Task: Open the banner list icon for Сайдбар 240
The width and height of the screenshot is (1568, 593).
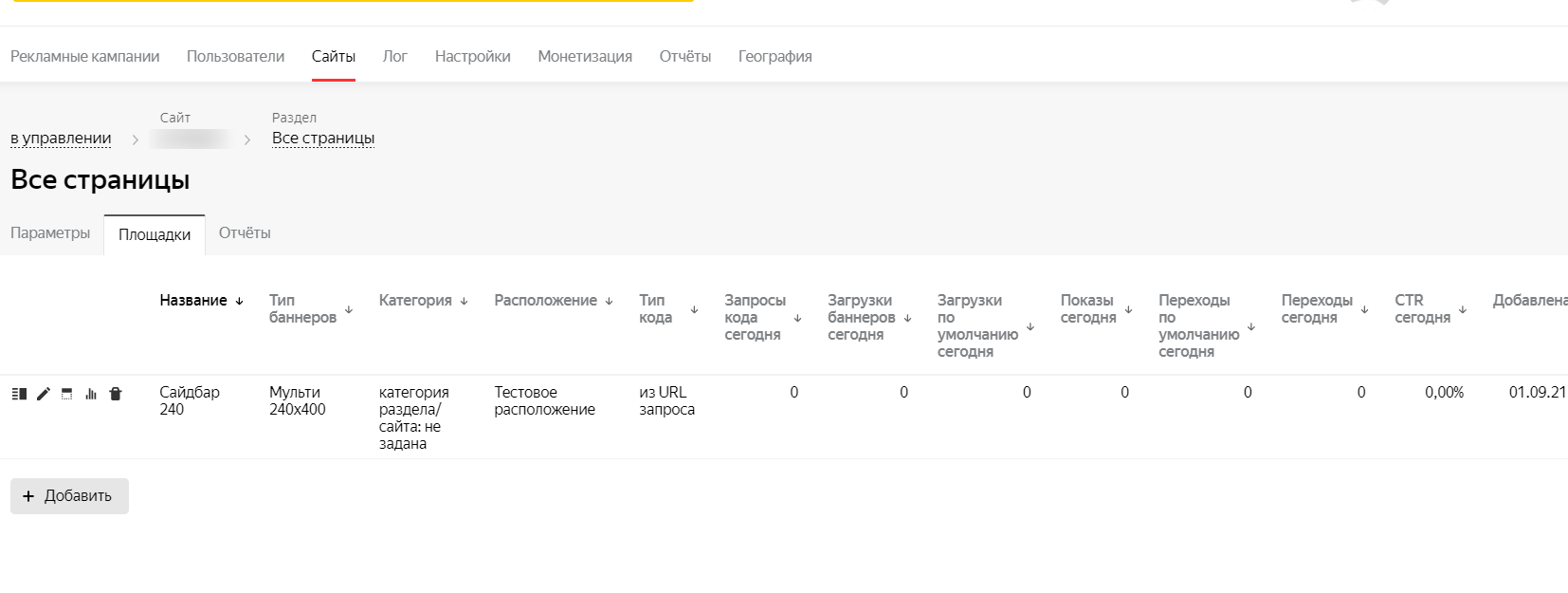Action: [x=19, y=394]
